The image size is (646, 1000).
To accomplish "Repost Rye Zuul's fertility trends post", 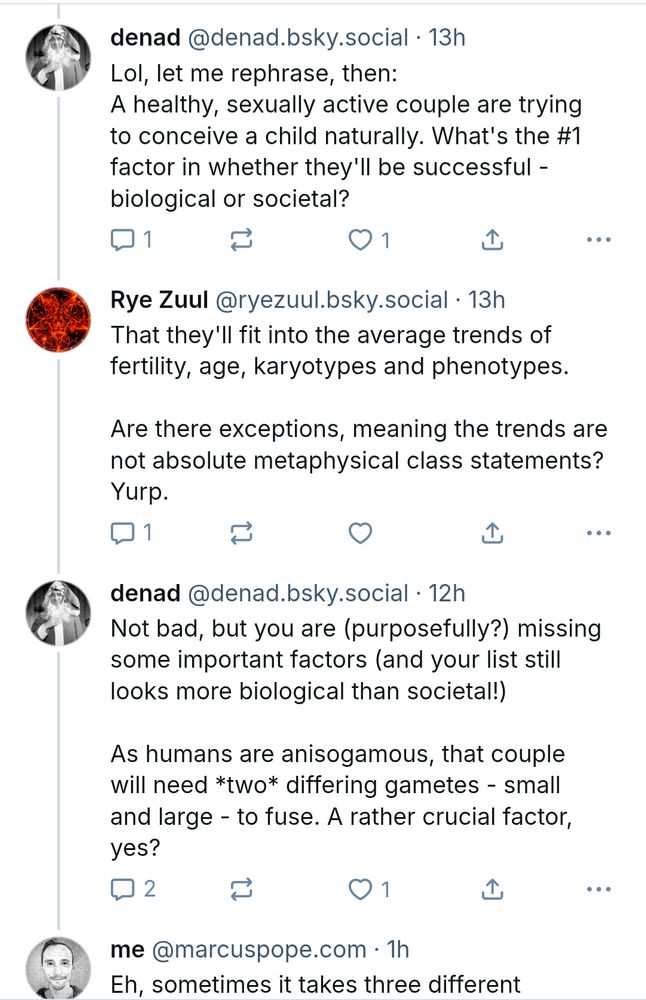I will [242, 534].
